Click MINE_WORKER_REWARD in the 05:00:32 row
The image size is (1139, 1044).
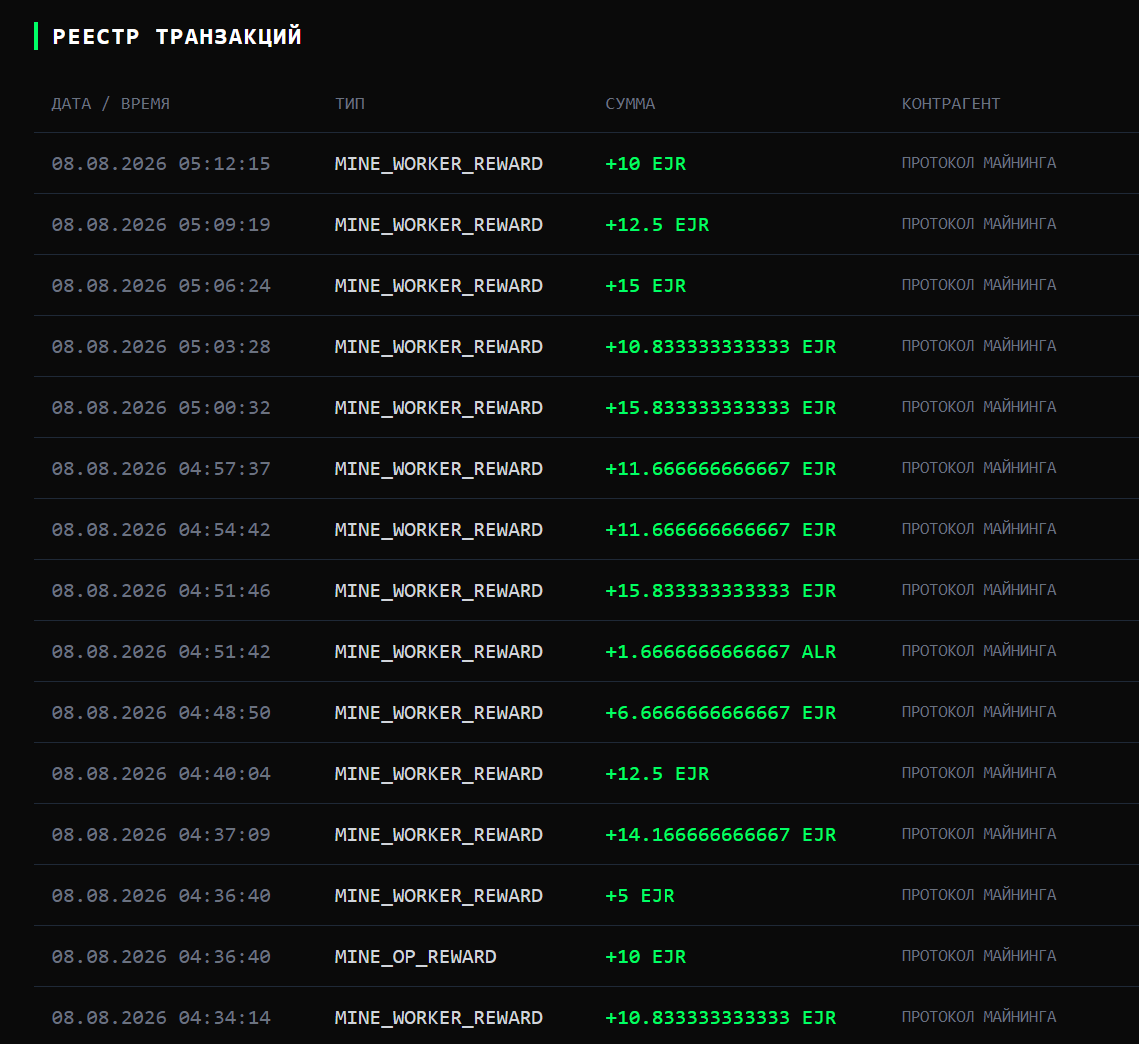[439, 408]
